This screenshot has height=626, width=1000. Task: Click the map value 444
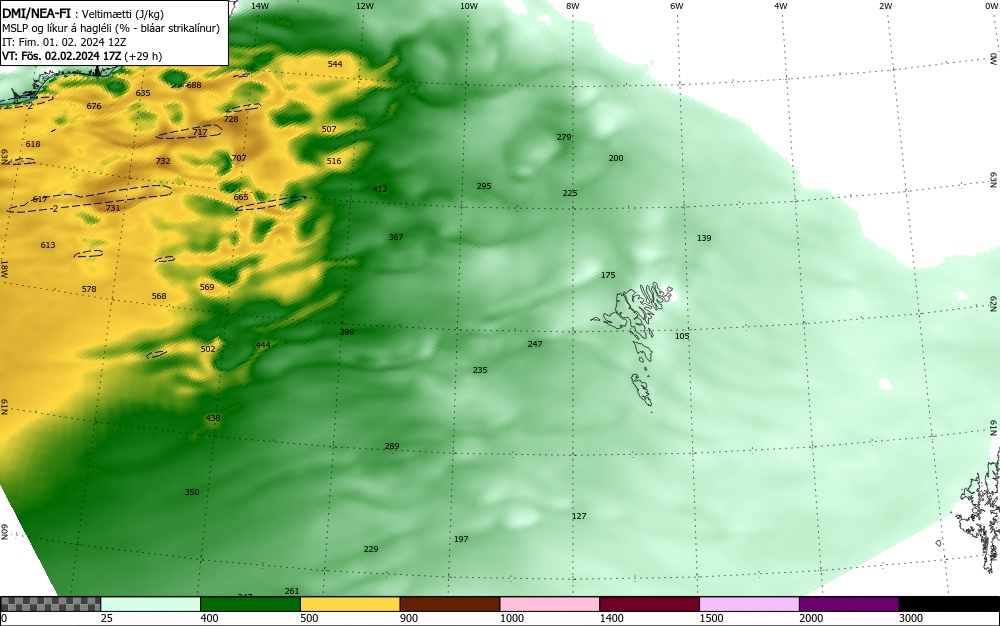tap(263, 345)
